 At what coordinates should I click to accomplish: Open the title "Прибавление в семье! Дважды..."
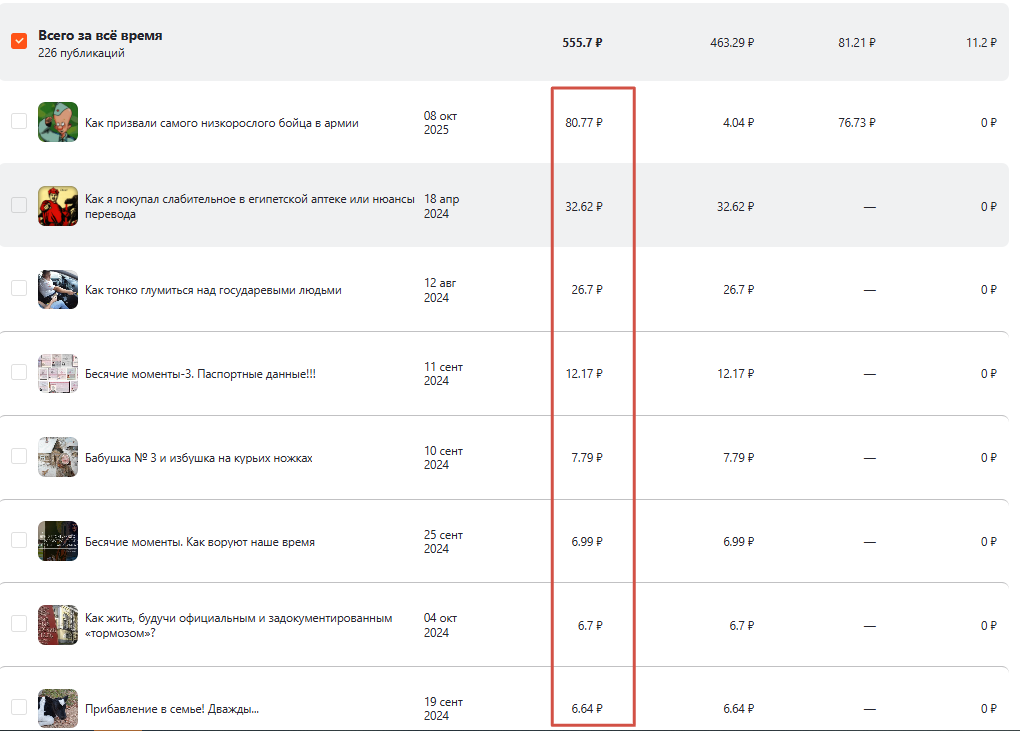pos(172,709)
